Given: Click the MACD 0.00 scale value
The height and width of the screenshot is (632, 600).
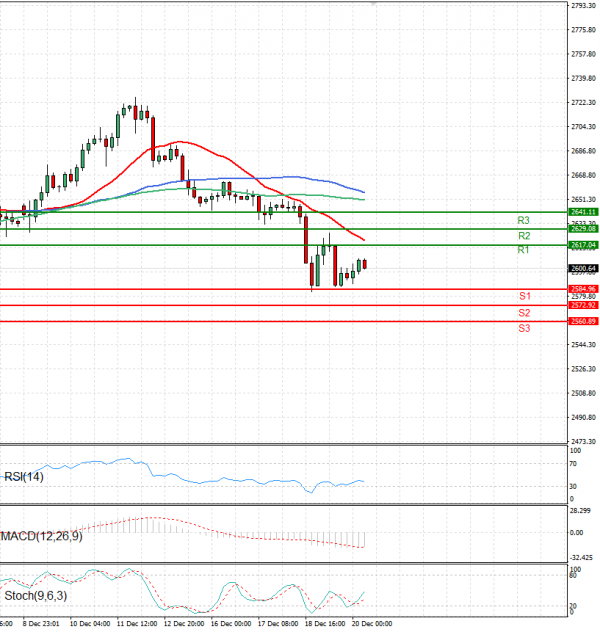Looking at the screenshot, I should pyautogui.click(x=576, y=533).
